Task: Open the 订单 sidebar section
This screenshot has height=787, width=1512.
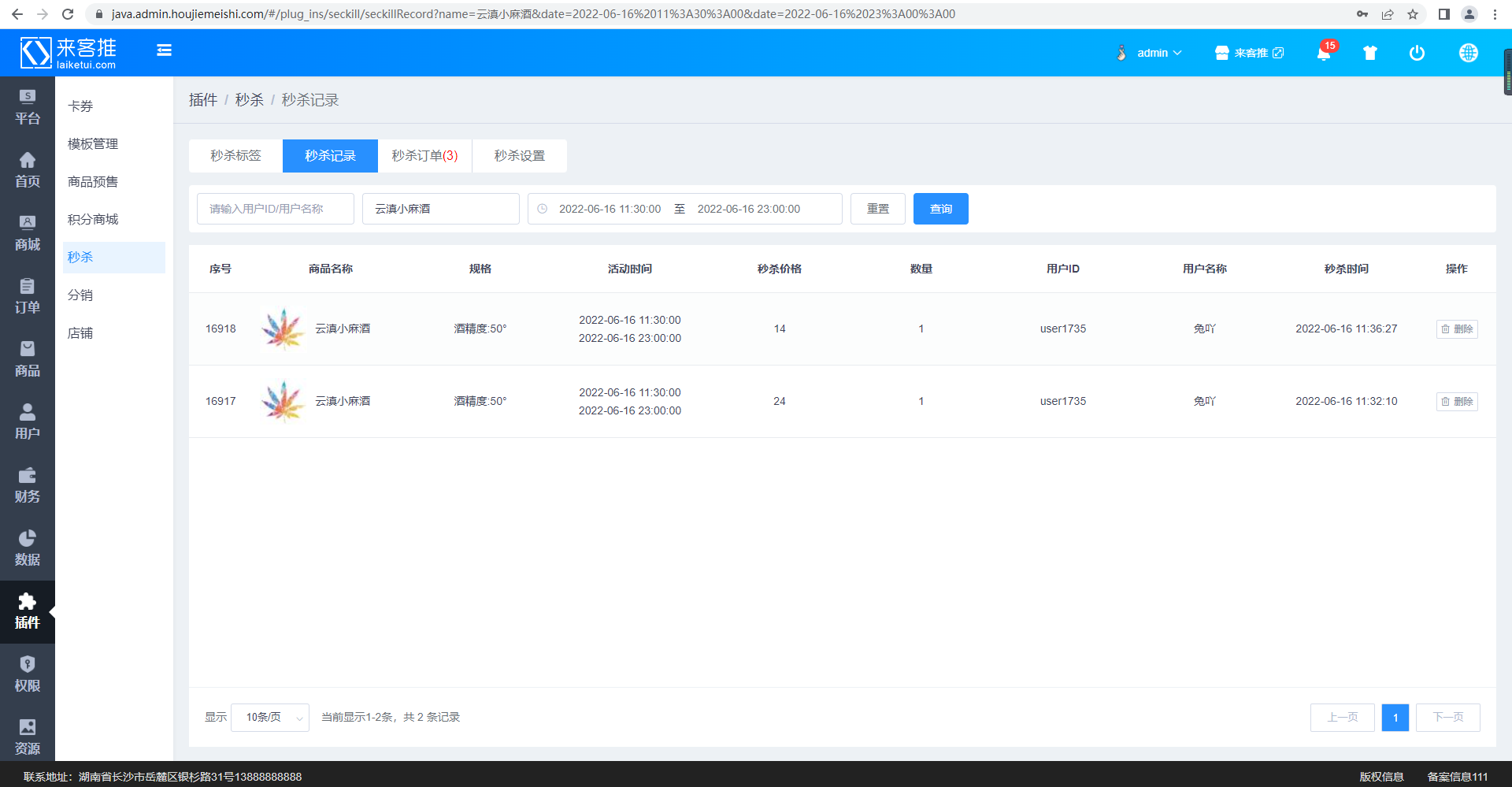Action: 28,297
